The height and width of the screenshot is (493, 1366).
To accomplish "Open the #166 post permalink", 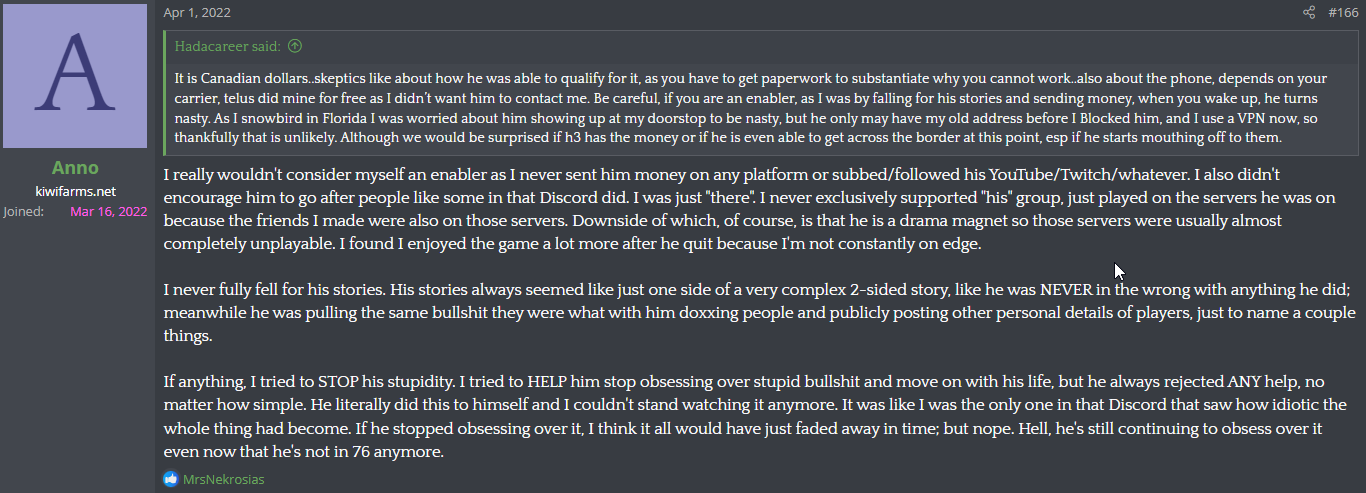I will 1342,12.
